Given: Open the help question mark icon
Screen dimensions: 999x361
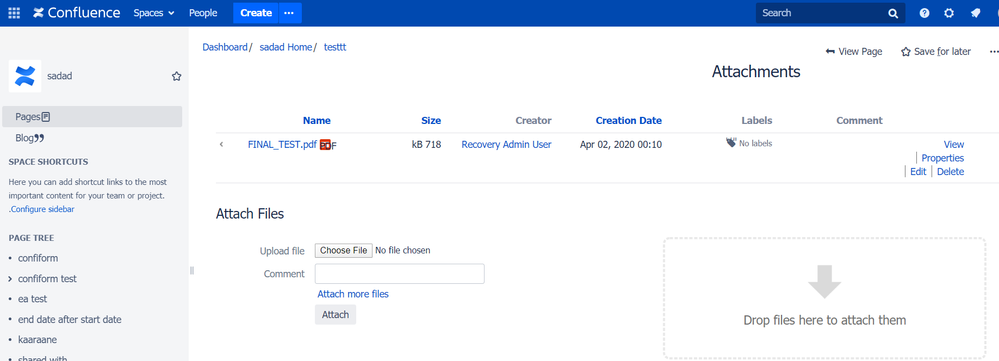Looking at the screenshot, I should click(x=924, y=13).
